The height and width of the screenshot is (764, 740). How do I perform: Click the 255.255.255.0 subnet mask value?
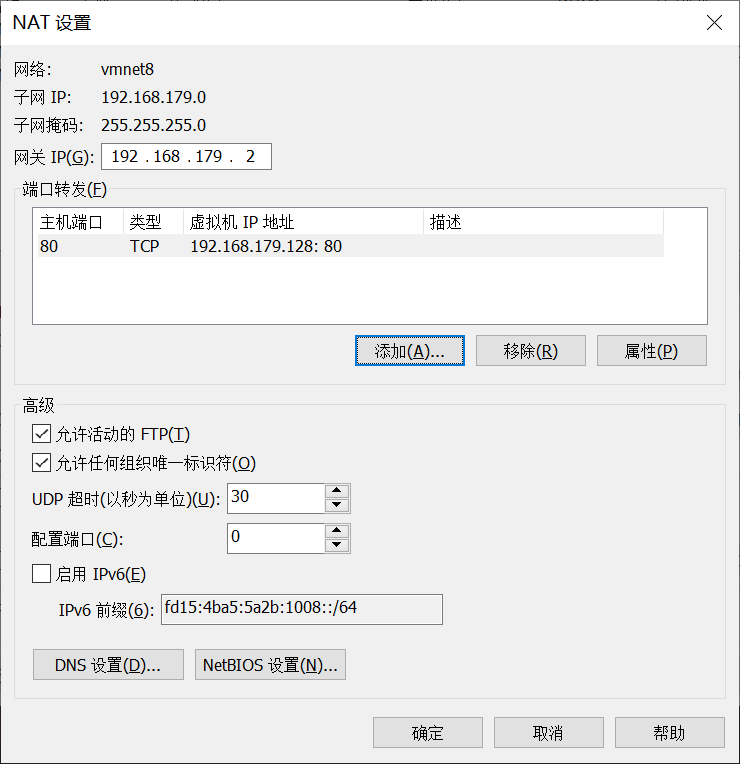153,125
